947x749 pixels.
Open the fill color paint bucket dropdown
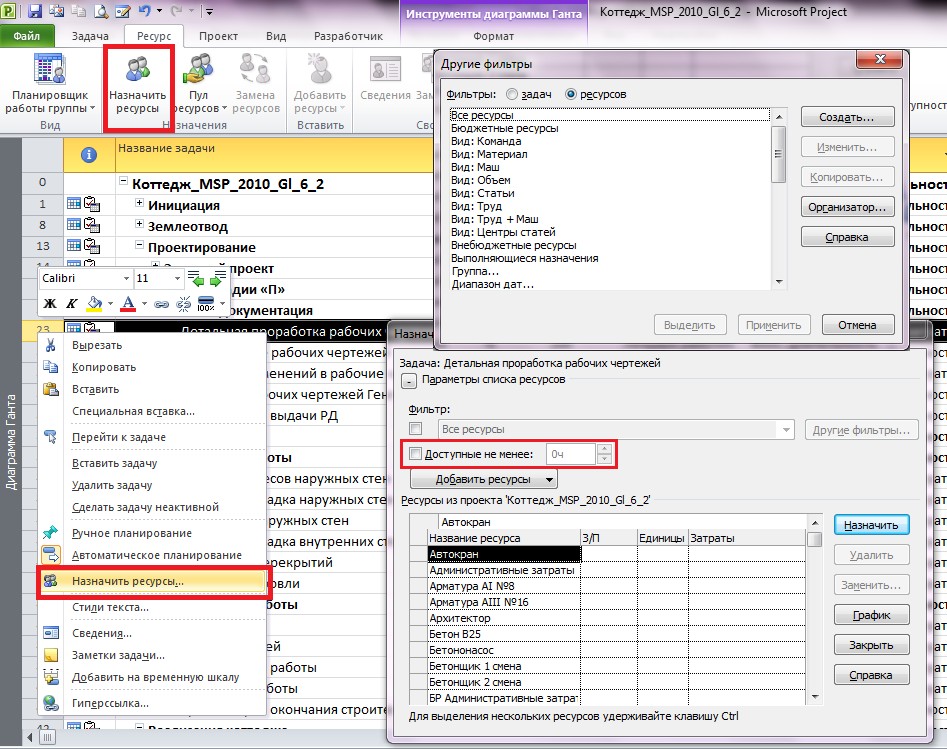pos(111,303)
